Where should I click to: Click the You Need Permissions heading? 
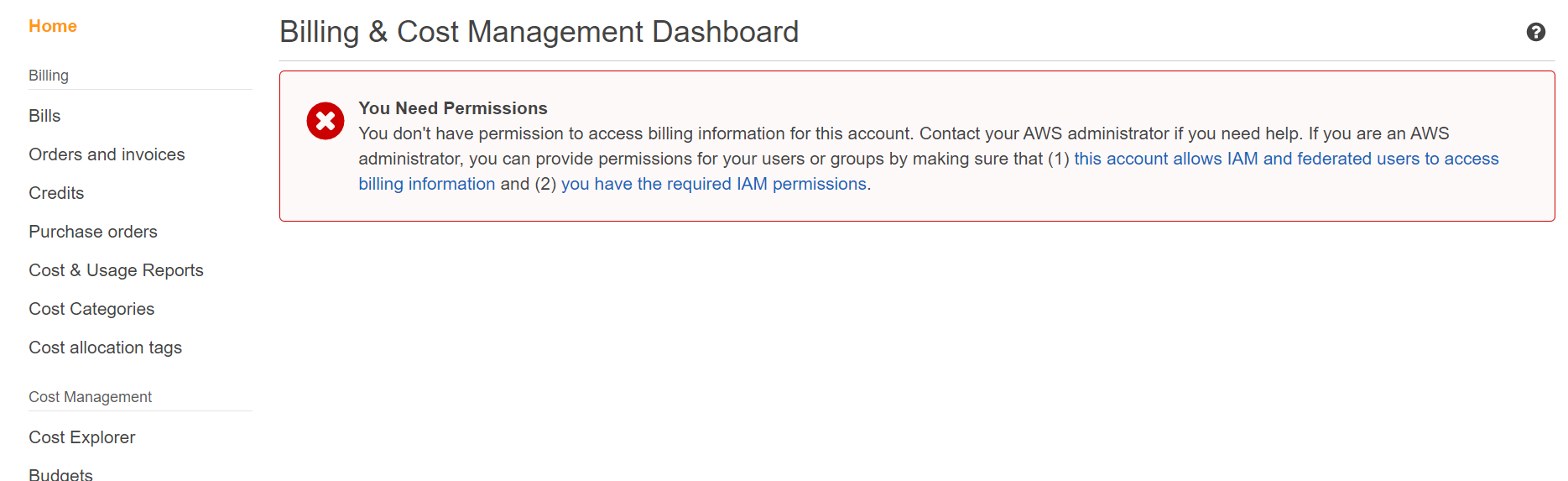tap(452, 108)
